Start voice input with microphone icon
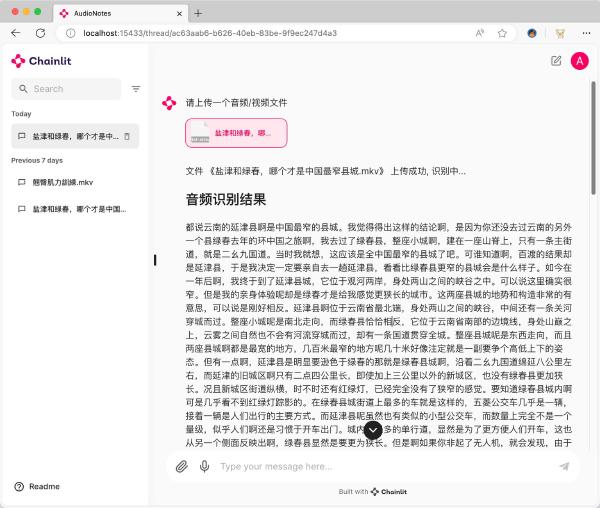This screenshot has height=508, width=600. tap(204, 466)
